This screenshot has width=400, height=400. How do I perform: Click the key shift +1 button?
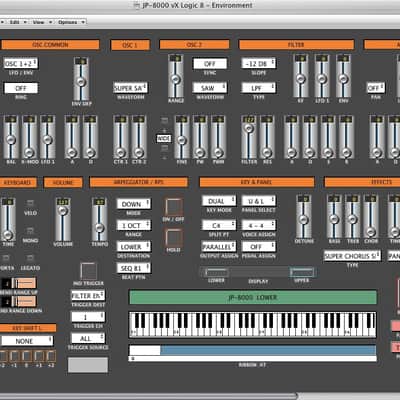[x=39, y=356]
